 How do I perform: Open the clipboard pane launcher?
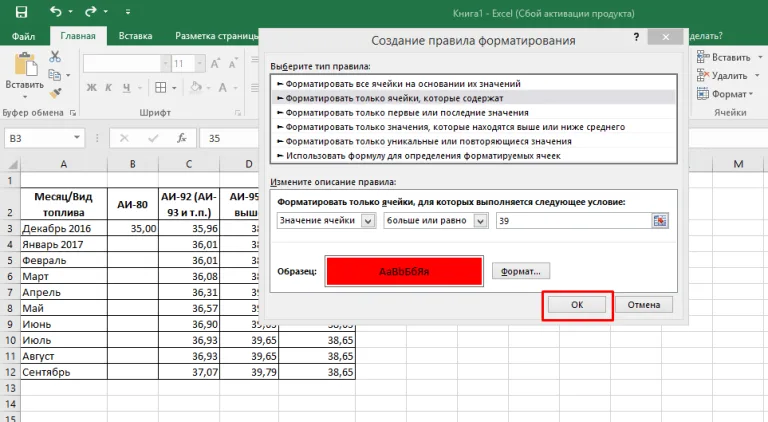(x=73, y=113)
